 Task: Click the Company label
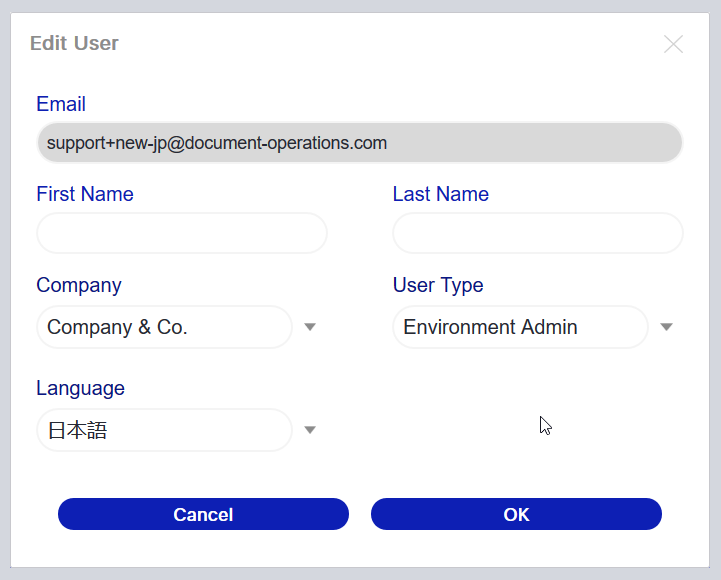79,286
